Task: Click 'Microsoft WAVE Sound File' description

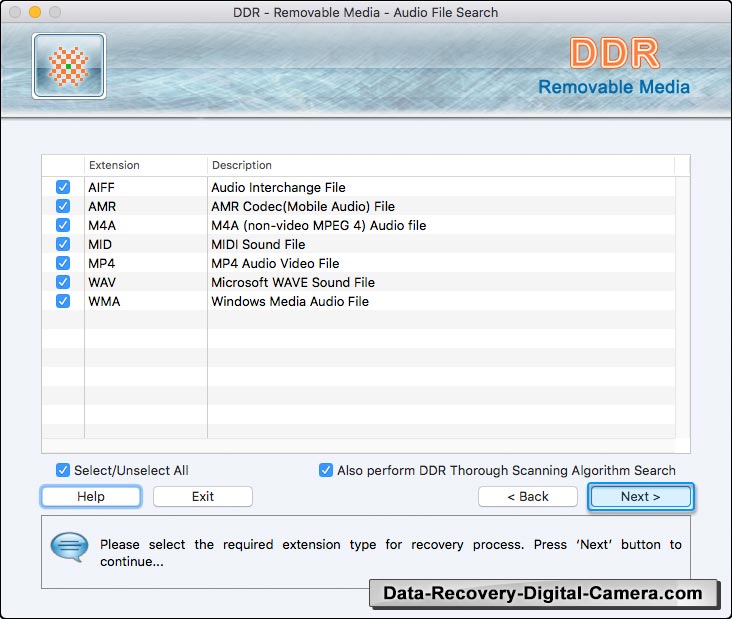Action: click(293, 282)
